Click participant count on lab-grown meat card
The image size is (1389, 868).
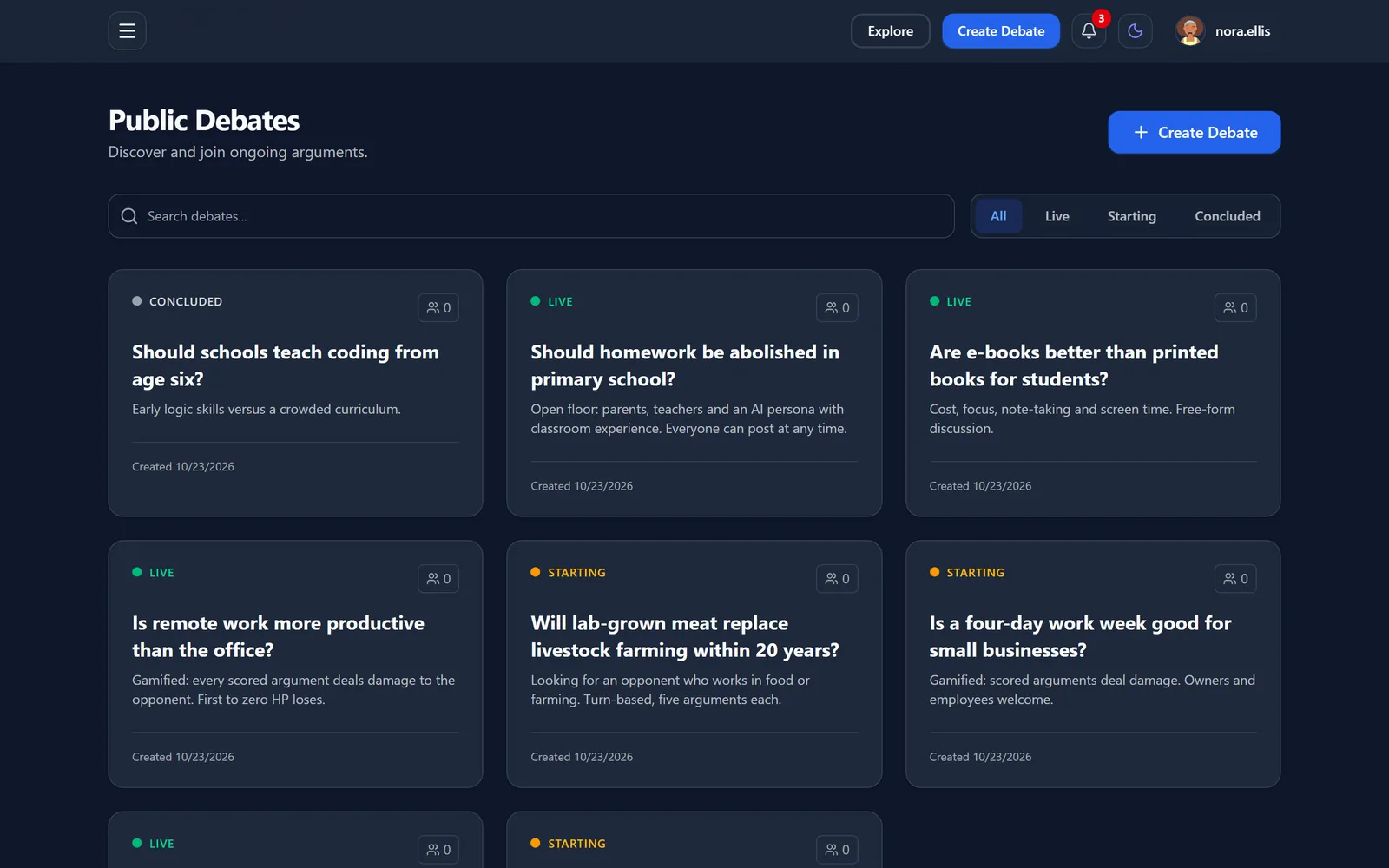tap(837, 579)
